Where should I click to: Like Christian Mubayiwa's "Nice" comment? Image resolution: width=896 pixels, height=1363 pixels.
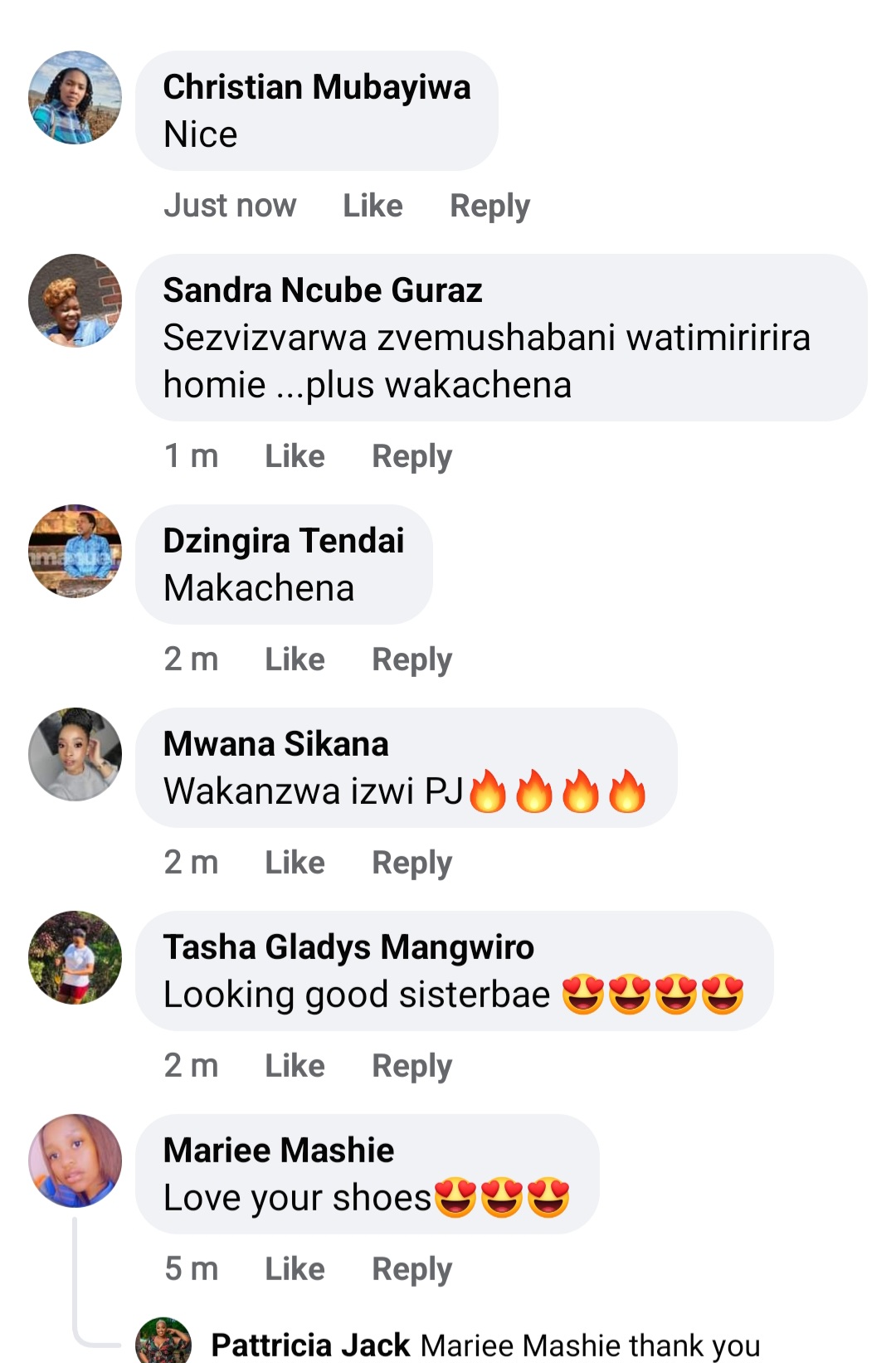click(x=373, y=206)
